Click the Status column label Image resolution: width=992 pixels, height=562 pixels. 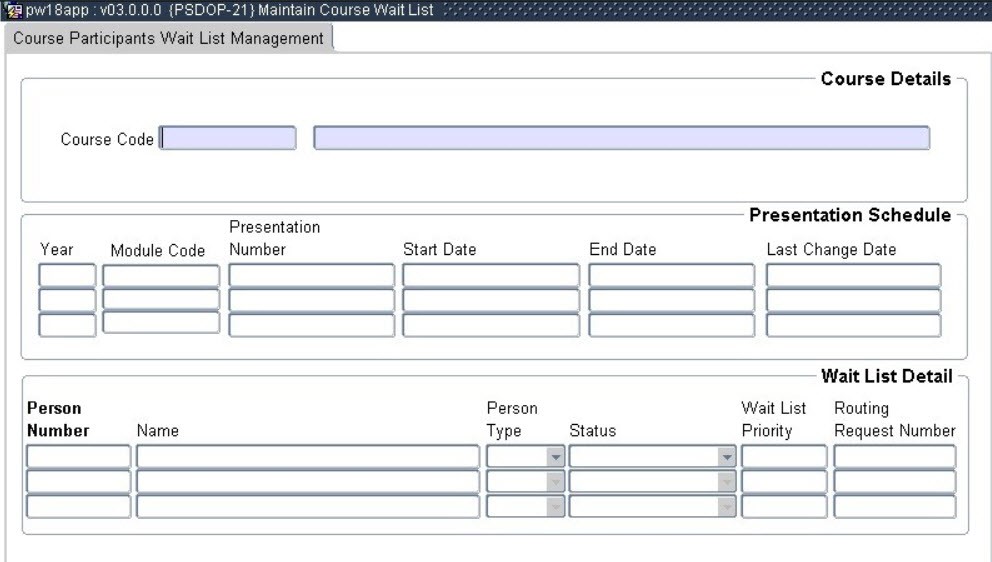(x=593, y=431)
